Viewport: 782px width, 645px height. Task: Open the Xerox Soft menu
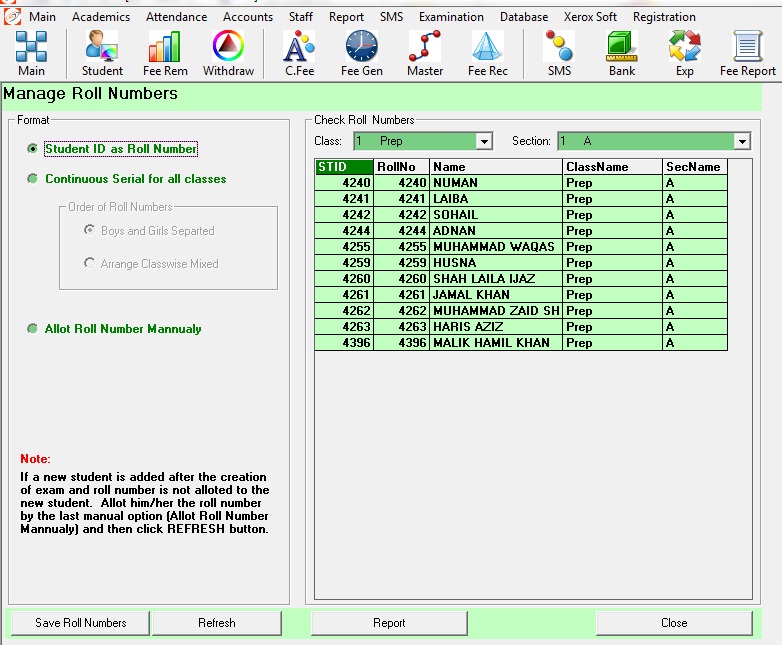coord(590,17)
